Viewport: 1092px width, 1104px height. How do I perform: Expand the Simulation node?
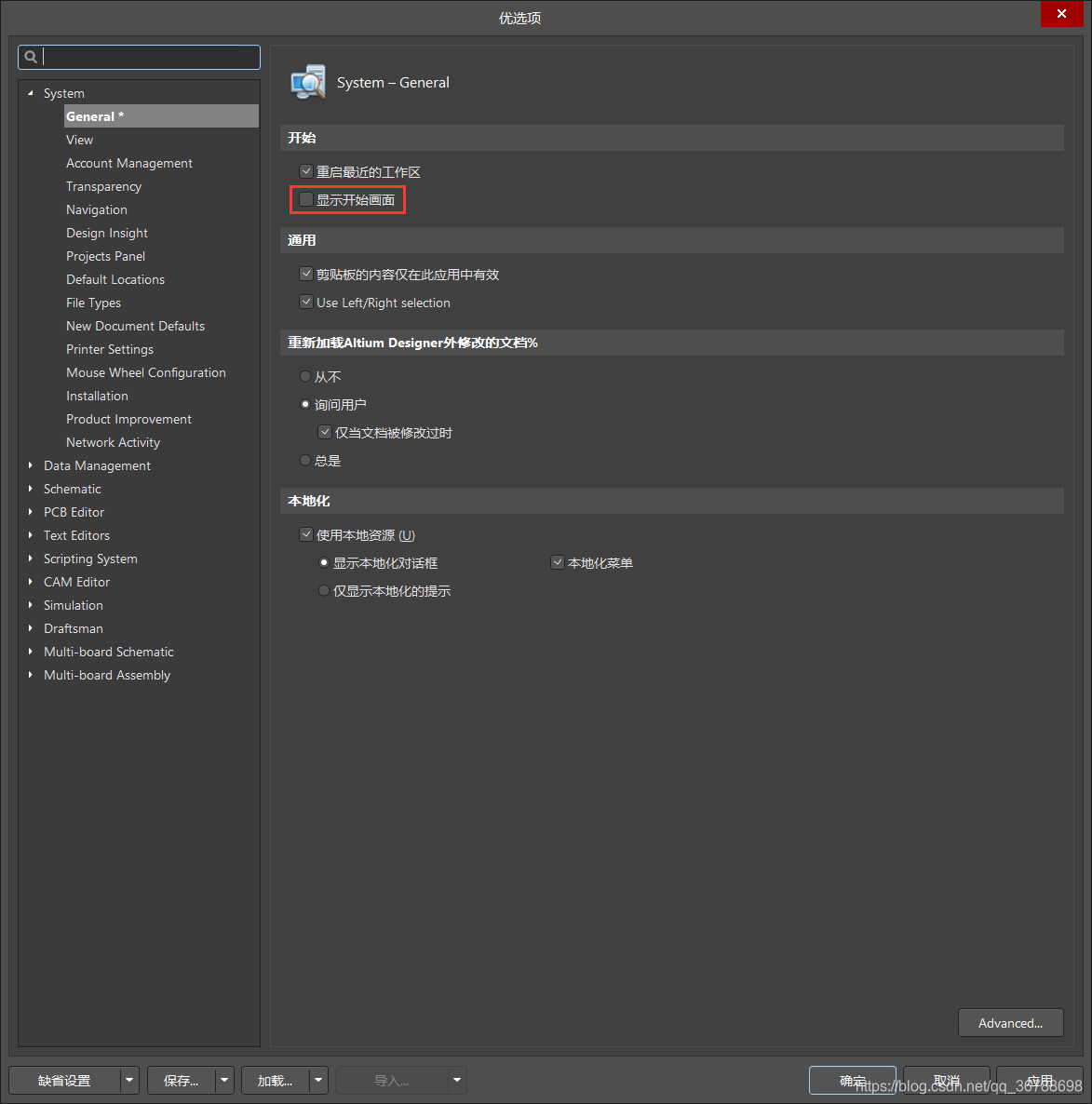31,605
